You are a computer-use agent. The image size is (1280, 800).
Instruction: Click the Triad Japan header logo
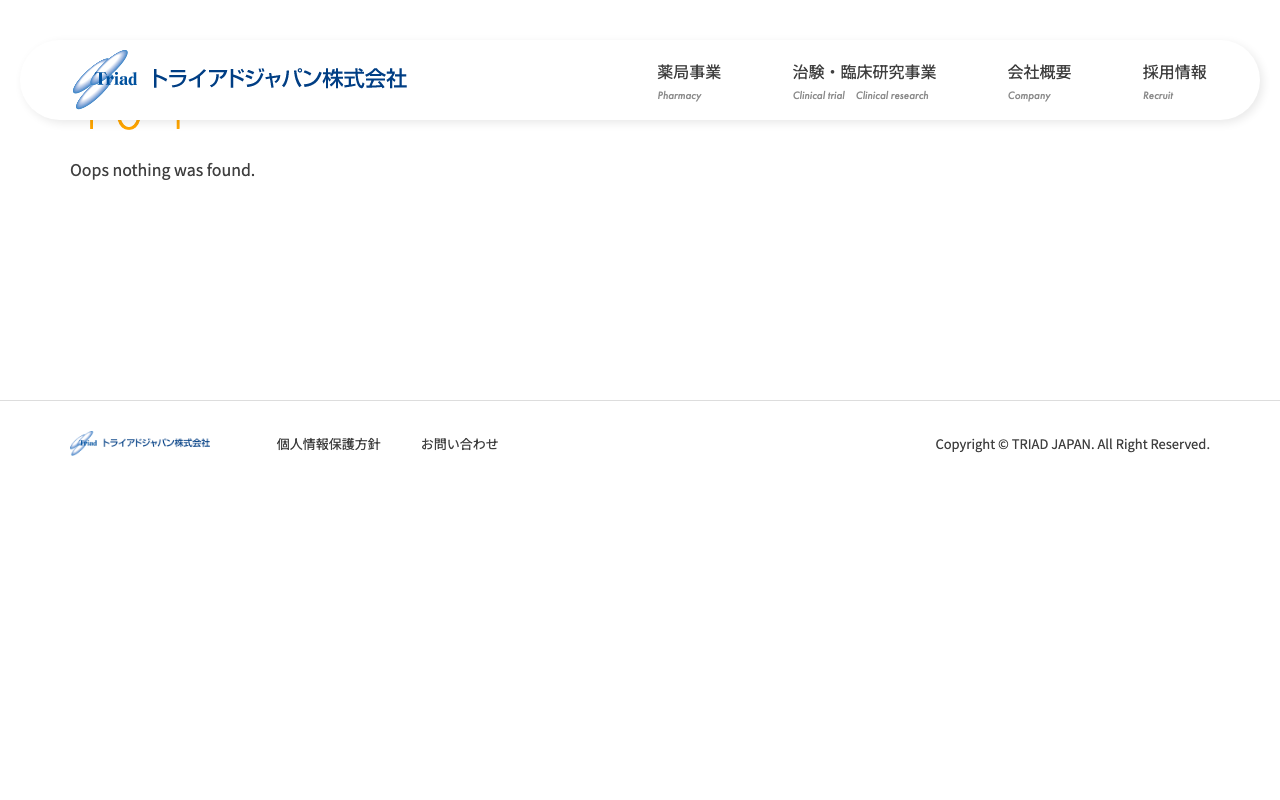coord(240,79)
